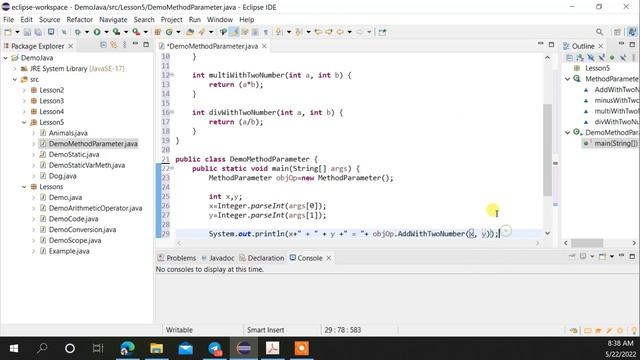
Task: Select Dog.java in Package Explorer
Action: [x=62, y=176]
